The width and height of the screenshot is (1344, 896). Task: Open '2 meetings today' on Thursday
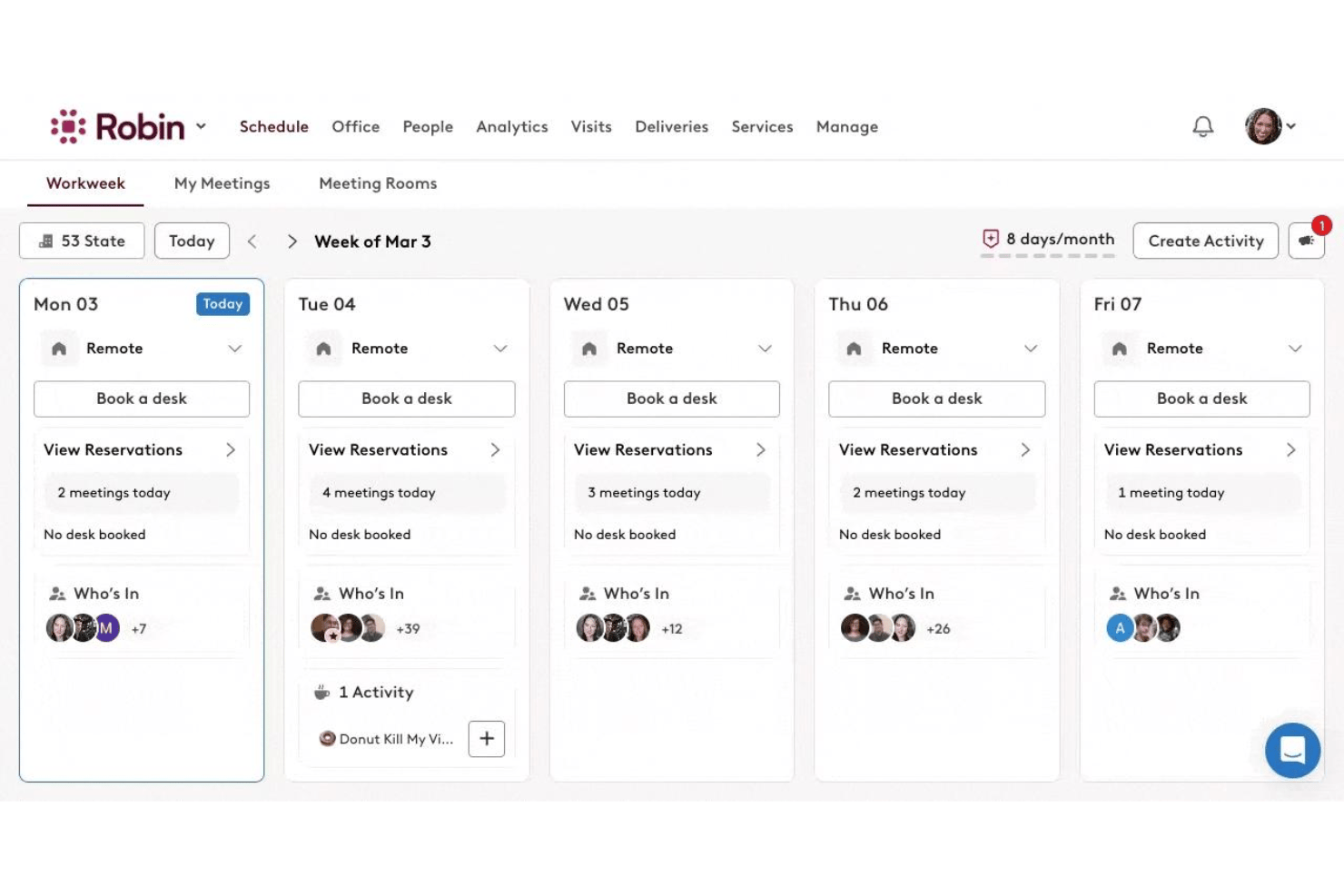point(937,493)
